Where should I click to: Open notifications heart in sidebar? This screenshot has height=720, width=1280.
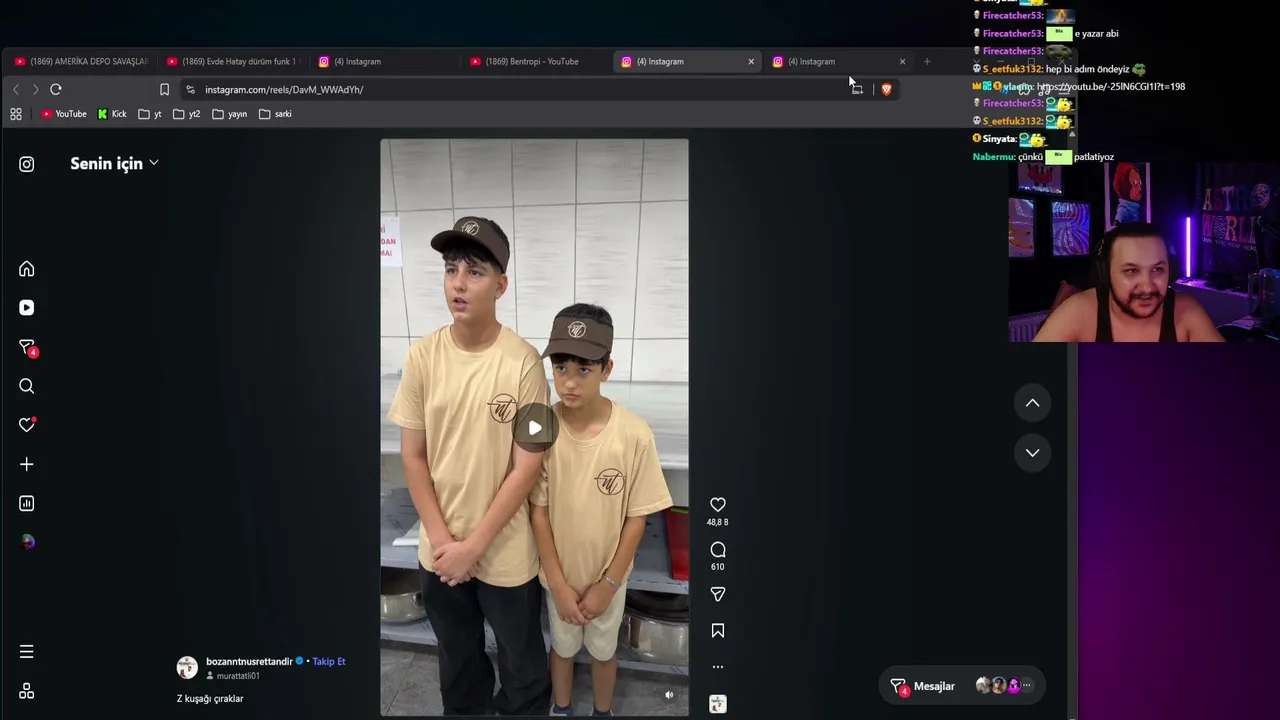(27, 425)
